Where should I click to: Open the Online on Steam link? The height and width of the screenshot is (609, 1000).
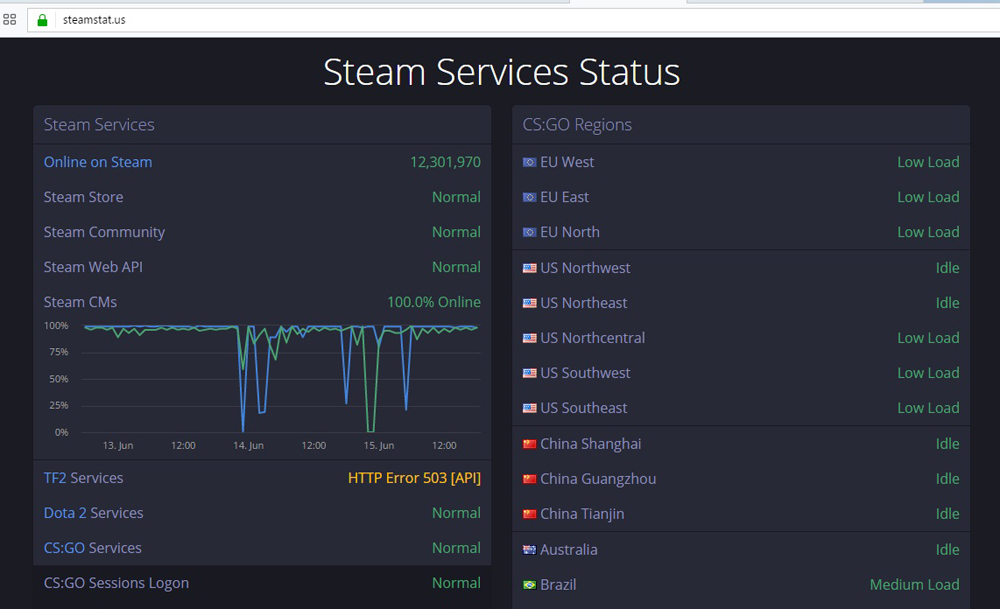[98, 162]
